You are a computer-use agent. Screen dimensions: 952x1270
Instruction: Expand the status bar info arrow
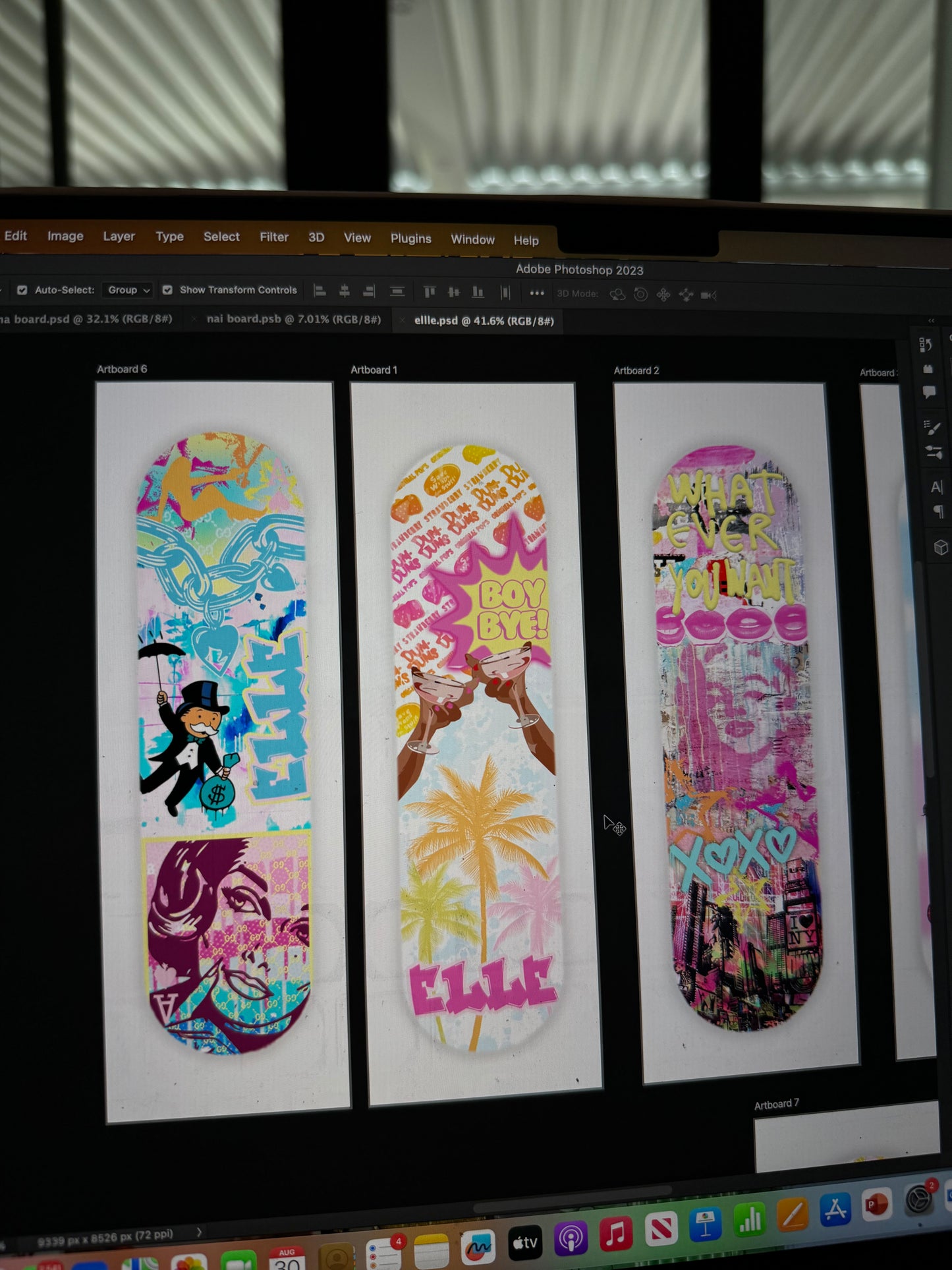coord(199,1231)
